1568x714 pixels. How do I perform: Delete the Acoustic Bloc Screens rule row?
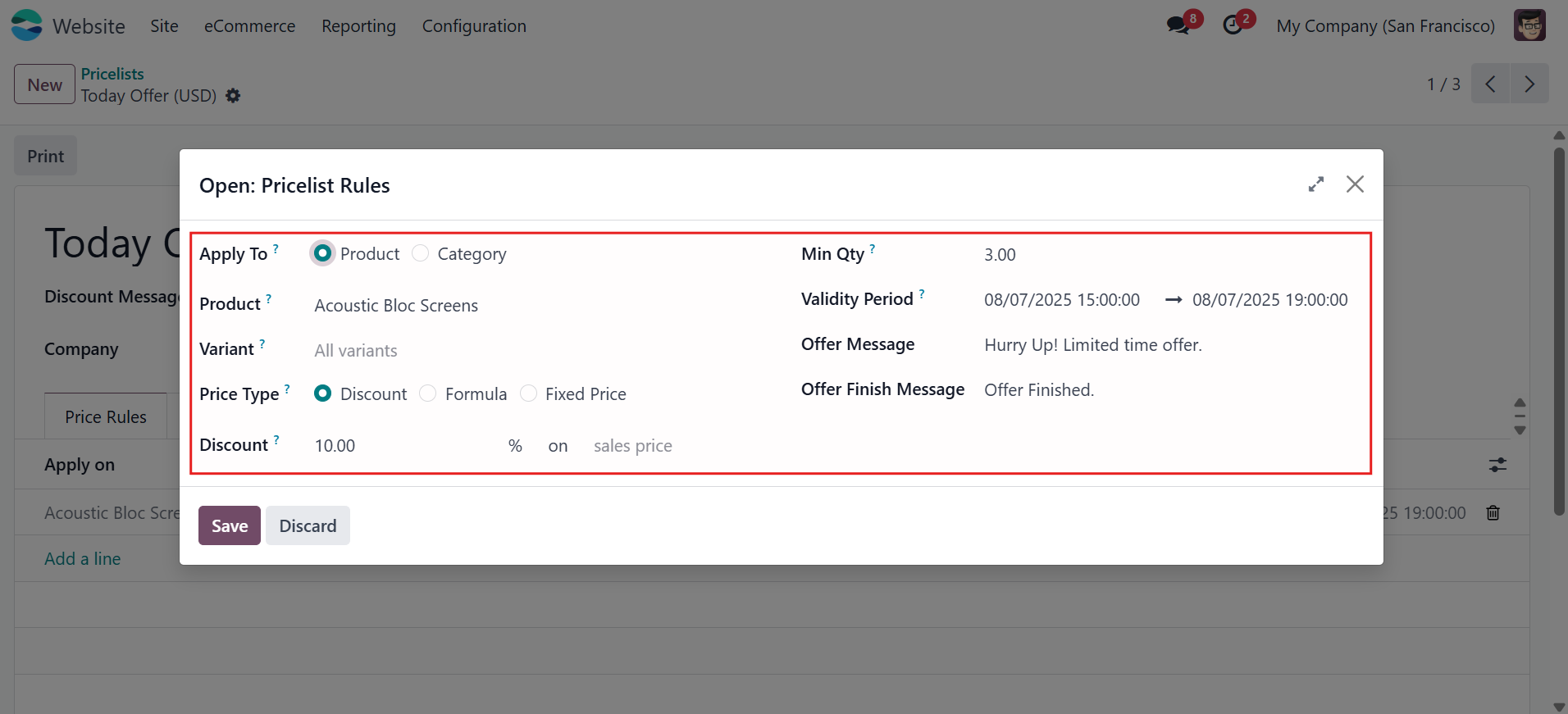1493,513
